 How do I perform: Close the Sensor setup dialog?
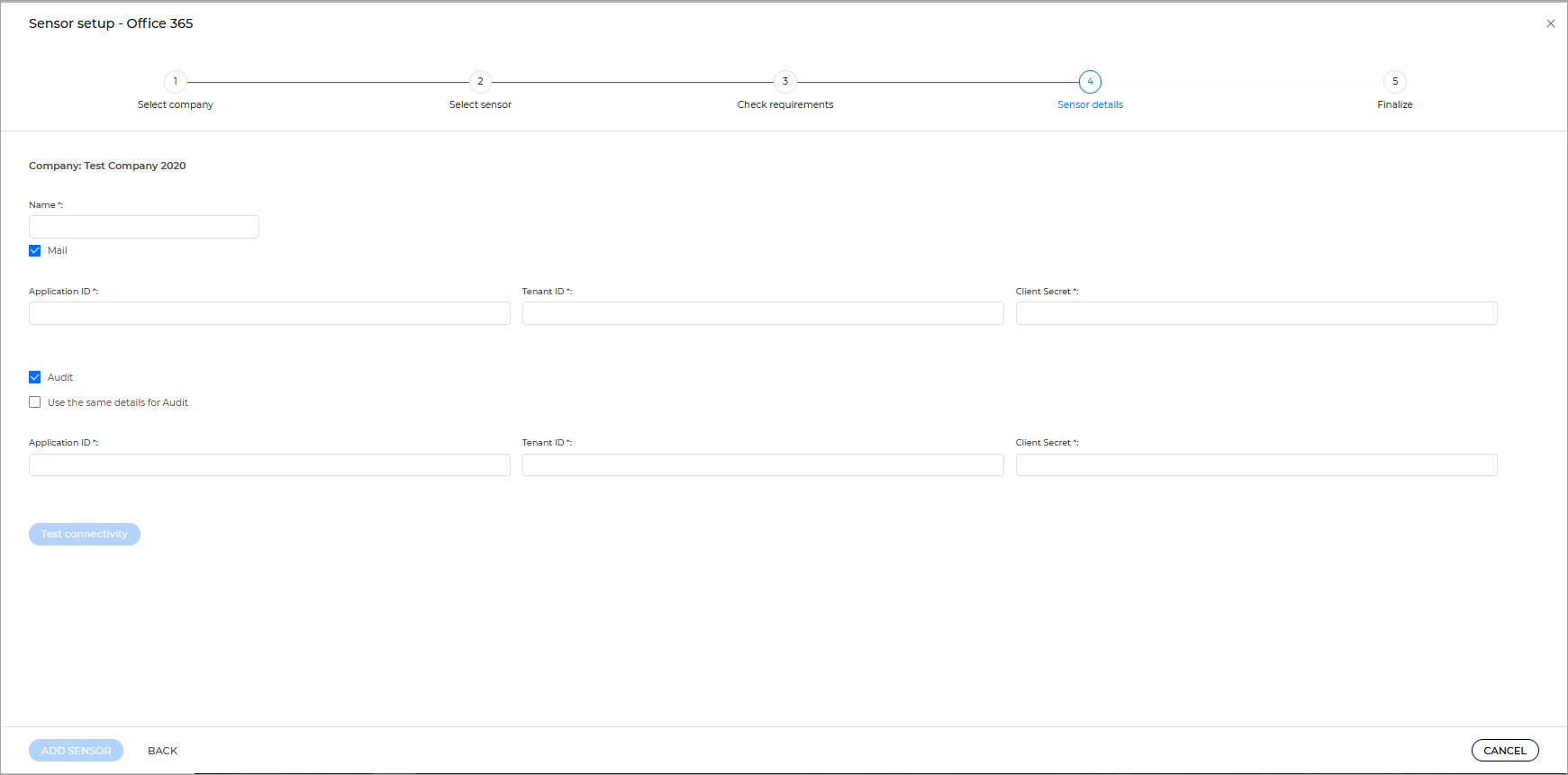pyautogui.click(x=1550, y=23)
